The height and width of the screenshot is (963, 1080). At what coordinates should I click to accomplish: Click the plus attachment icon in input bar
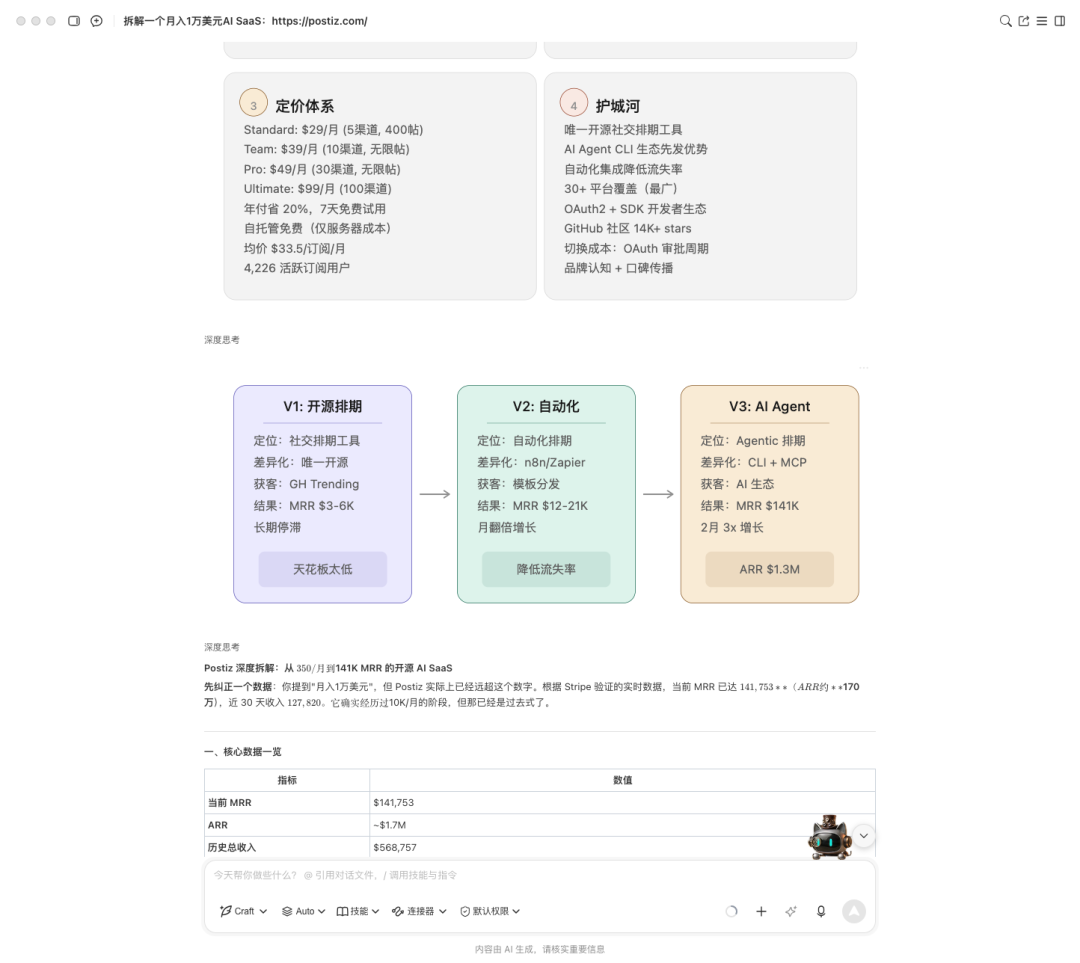pyautogui.click(x=761, y=911)
